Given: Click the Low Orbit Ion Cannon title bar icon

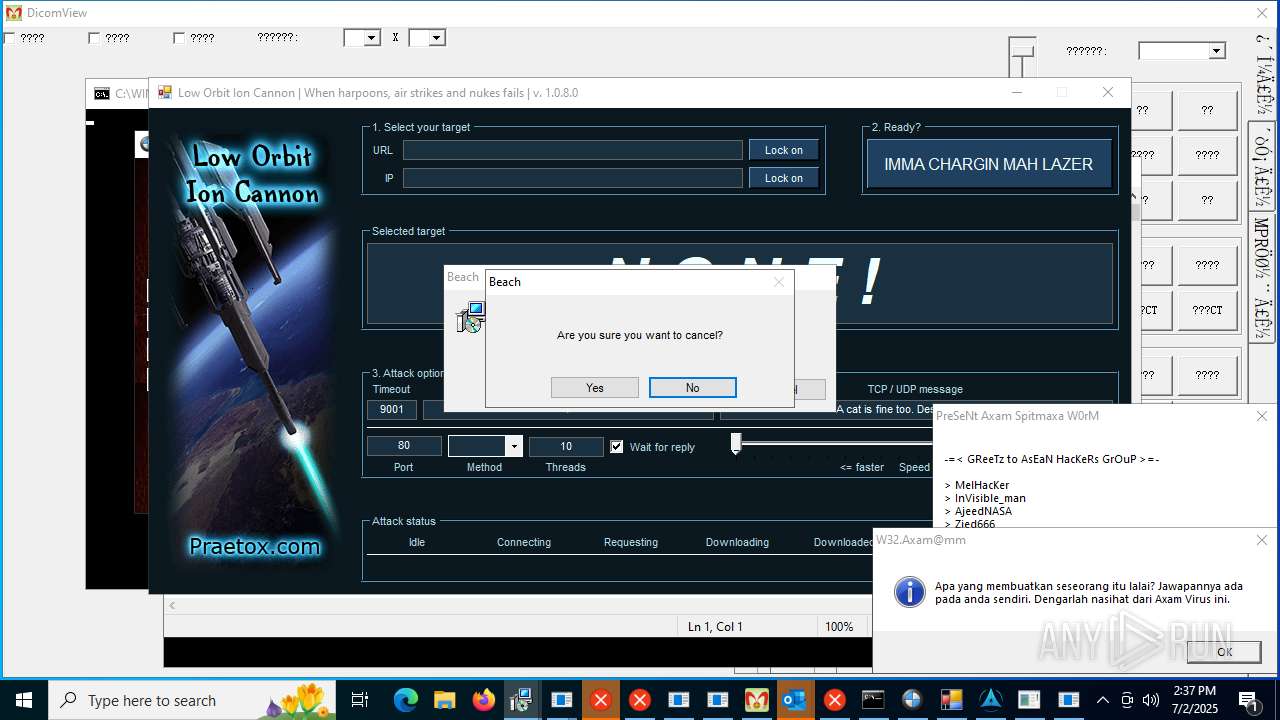Looking at the screenshot, I should click(164, 93).
